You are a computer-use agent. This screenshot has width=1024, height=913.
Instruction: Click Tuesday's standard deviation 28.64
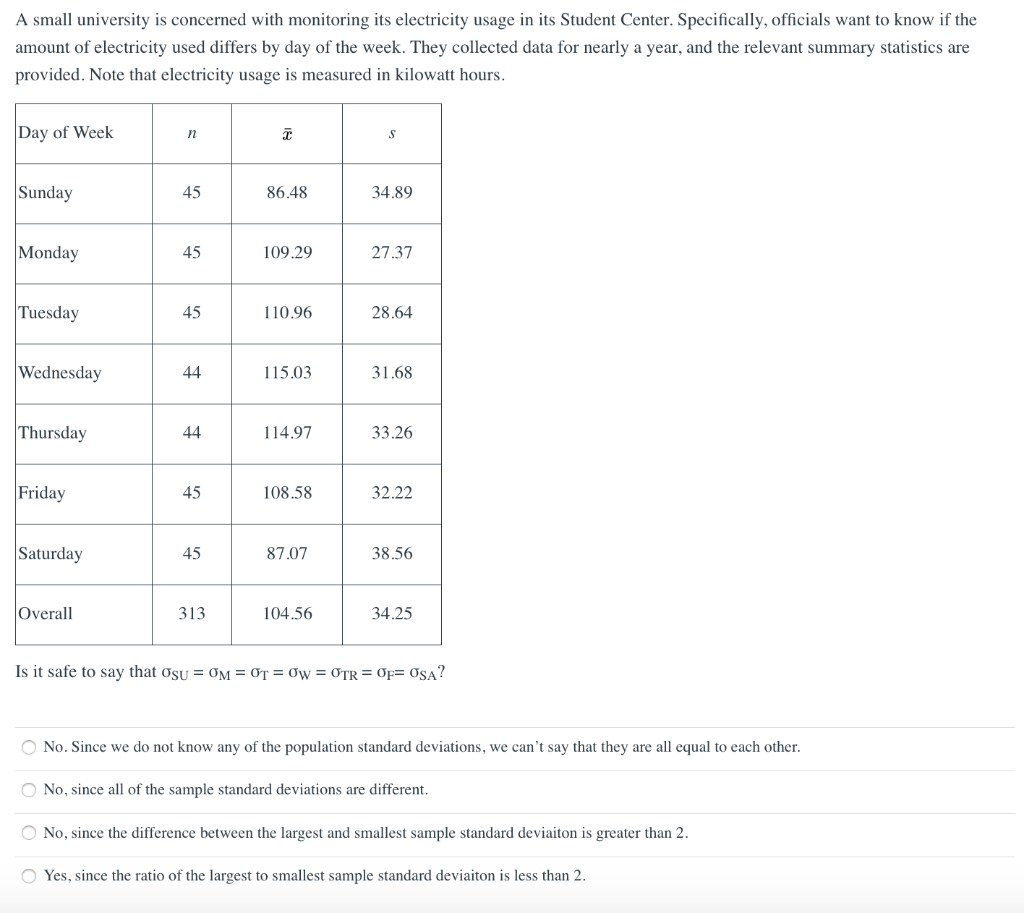[x=392, y=313]
